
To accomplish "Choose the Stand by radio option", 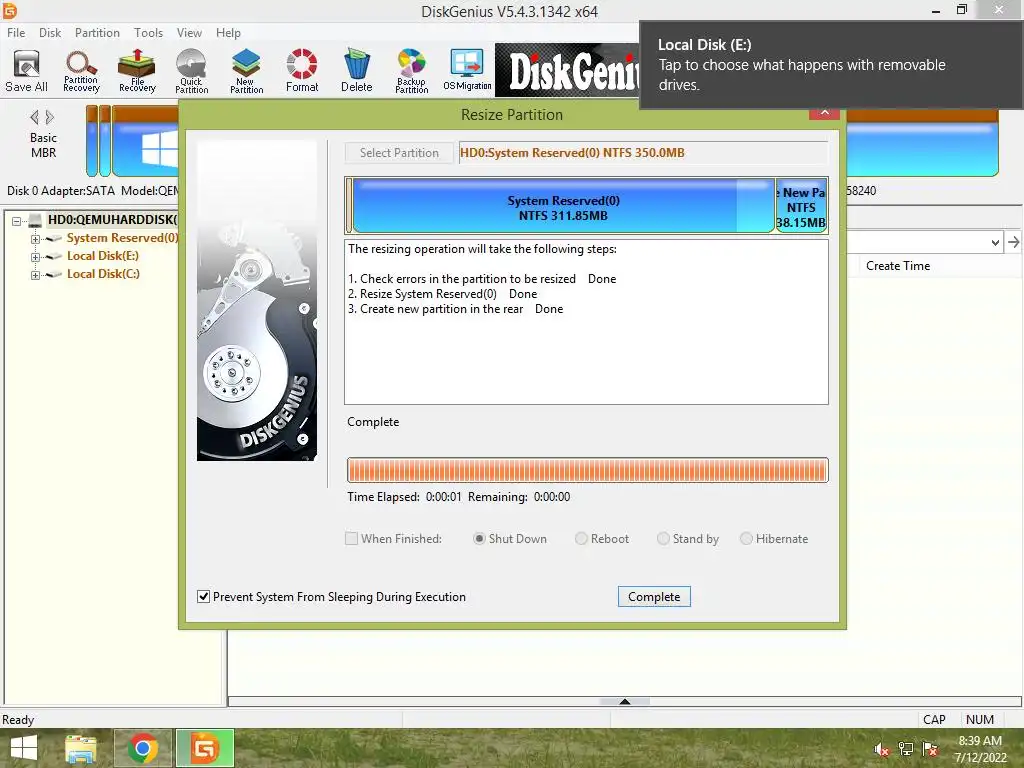I will tap(663, 539).
